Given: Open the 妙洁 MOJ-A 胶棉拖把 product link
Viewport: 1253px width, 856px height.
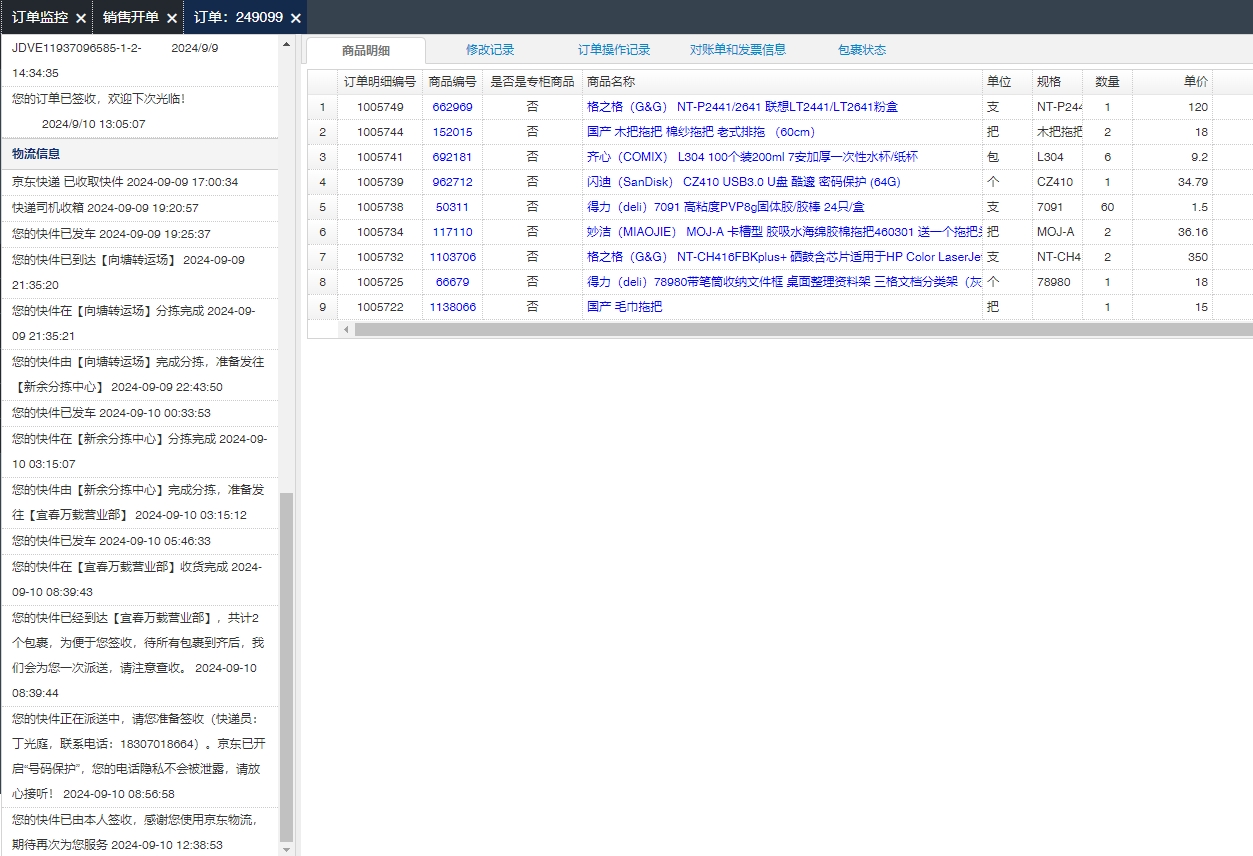Looking at the screenshot, I should pos(784,232).
